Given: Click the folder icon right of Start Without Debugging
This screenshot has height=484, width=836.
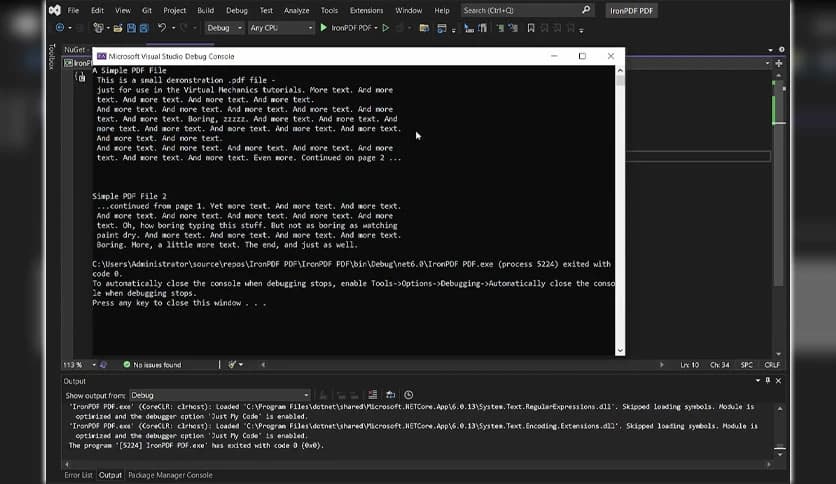Looking at the screenshot, I should 424,28.
